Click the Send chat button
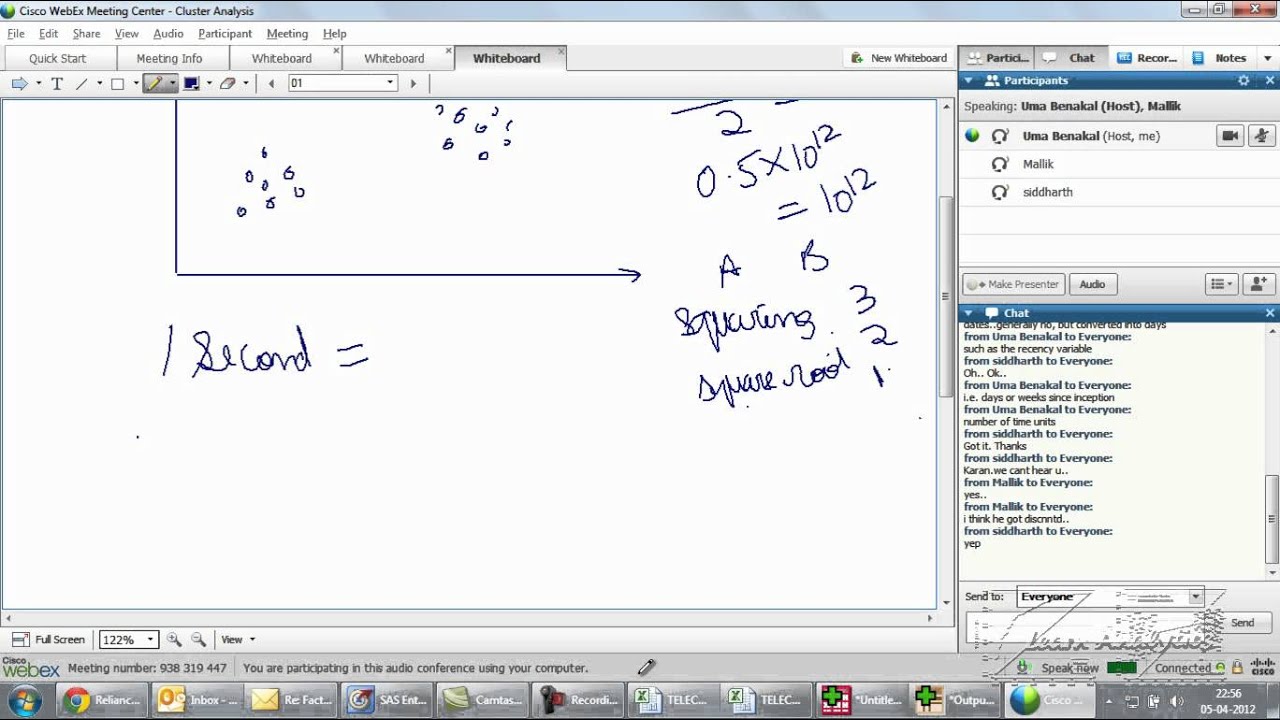 point(1242,622)
